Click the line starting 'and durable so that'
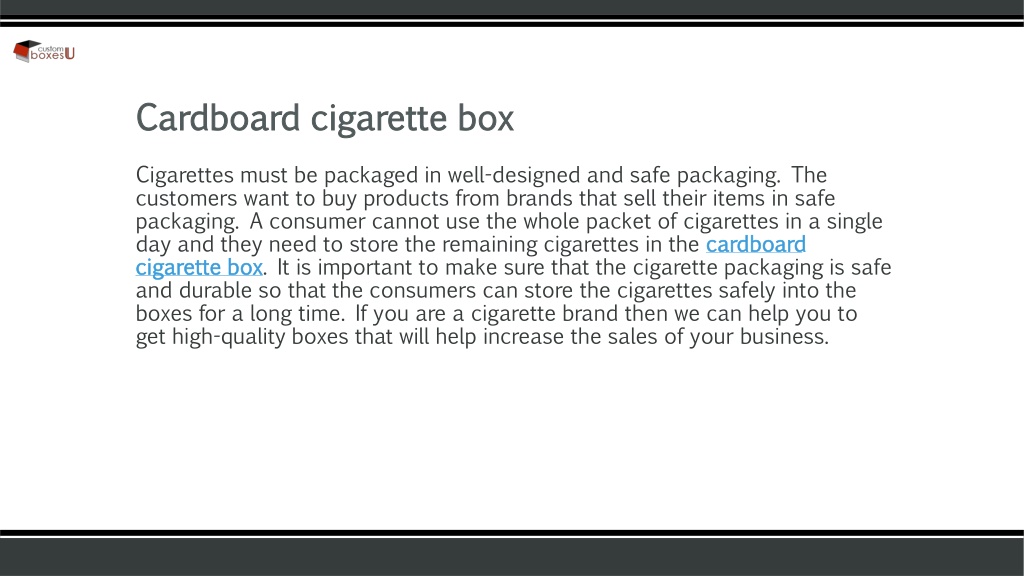 point(496,290)
